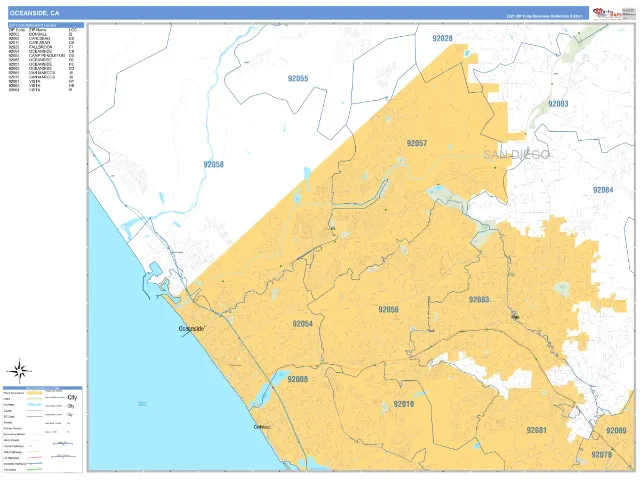Image resolution: width=640 pixels, height=480 pixels.
Task: Click the 92055 ZIP label on map
Action: 298,78
